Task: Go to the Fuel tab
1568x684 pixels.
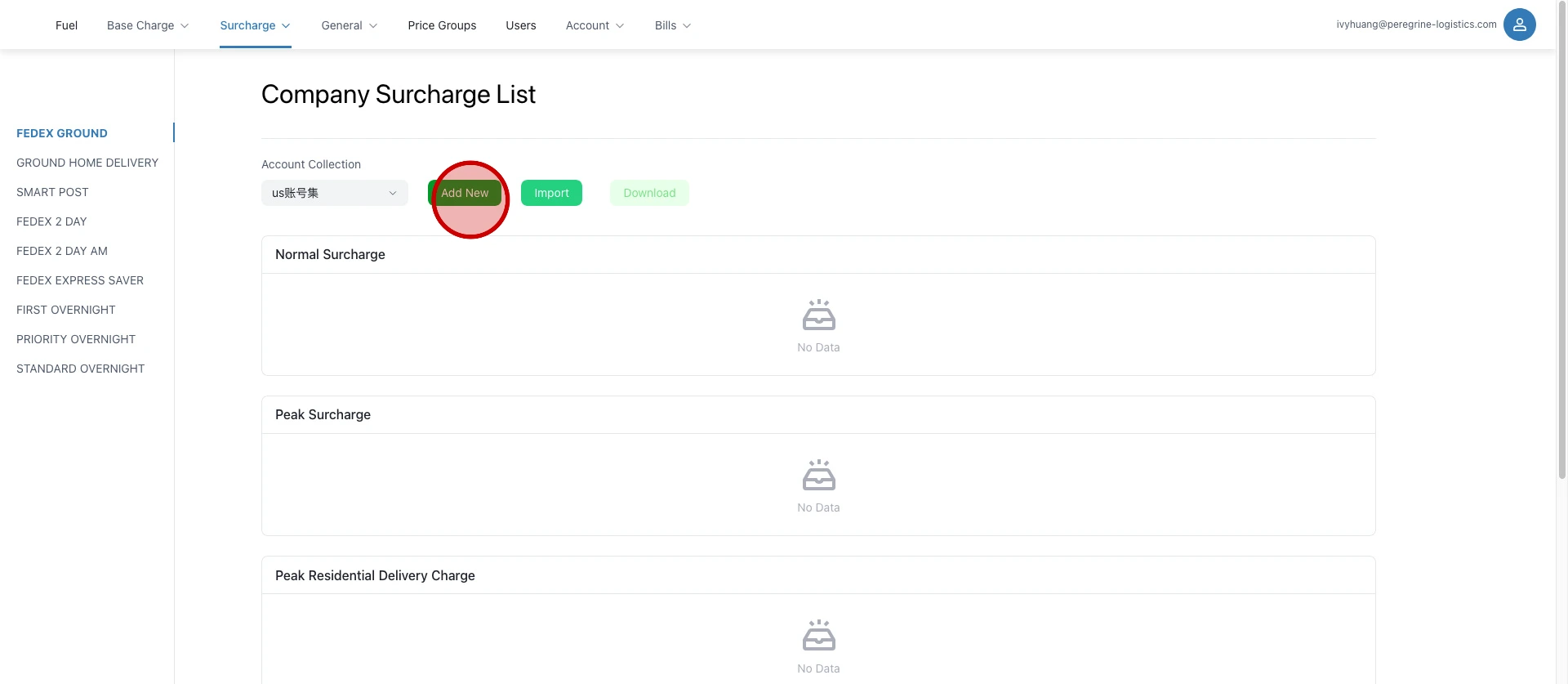Action: click(x=66, y=25)
